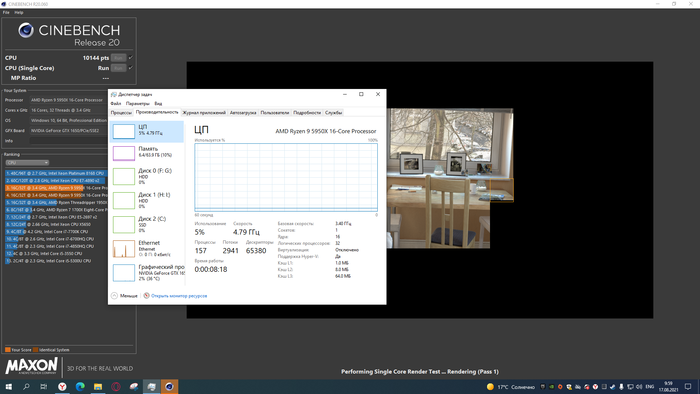Open Opera browser from the taskbar

[116, 386]
